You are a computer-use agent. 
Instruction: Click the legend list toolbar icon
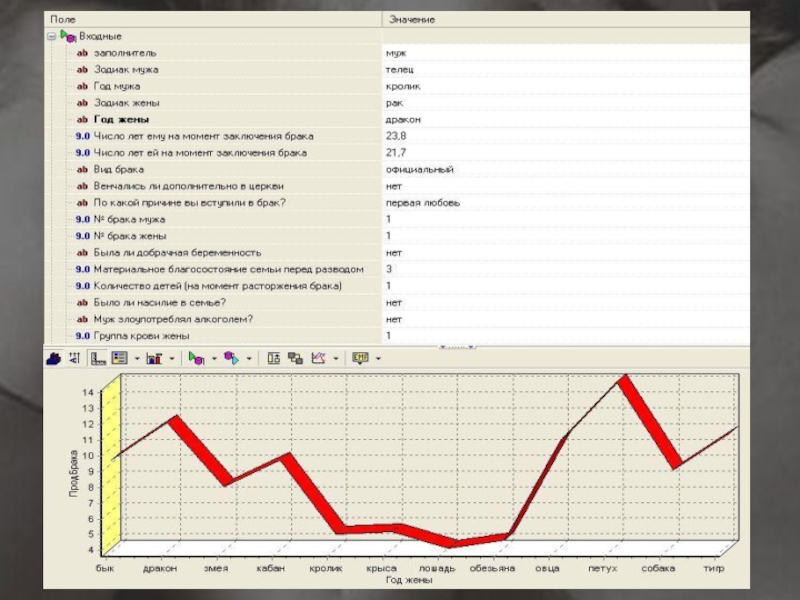118,357
